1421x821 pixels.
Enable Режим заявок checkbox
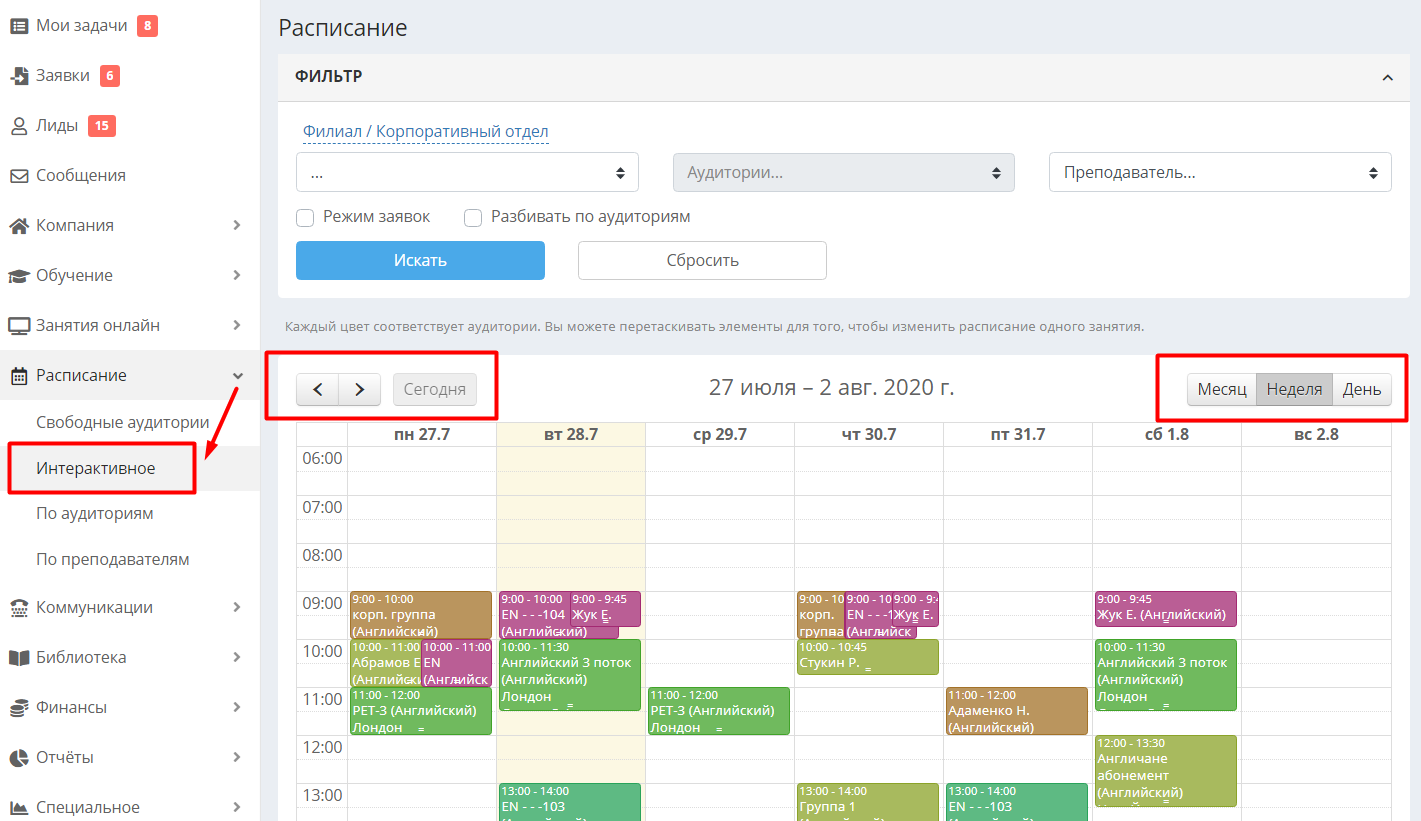tap(306, 217)
